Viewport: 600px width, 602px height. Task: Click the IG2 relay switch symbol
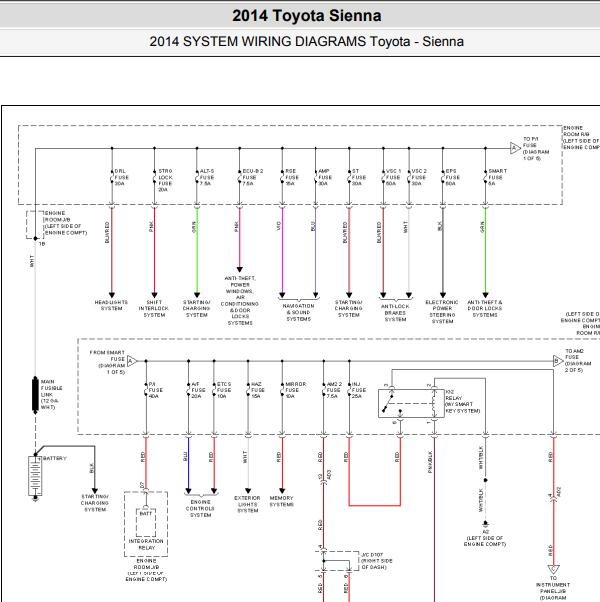[411, 404]
